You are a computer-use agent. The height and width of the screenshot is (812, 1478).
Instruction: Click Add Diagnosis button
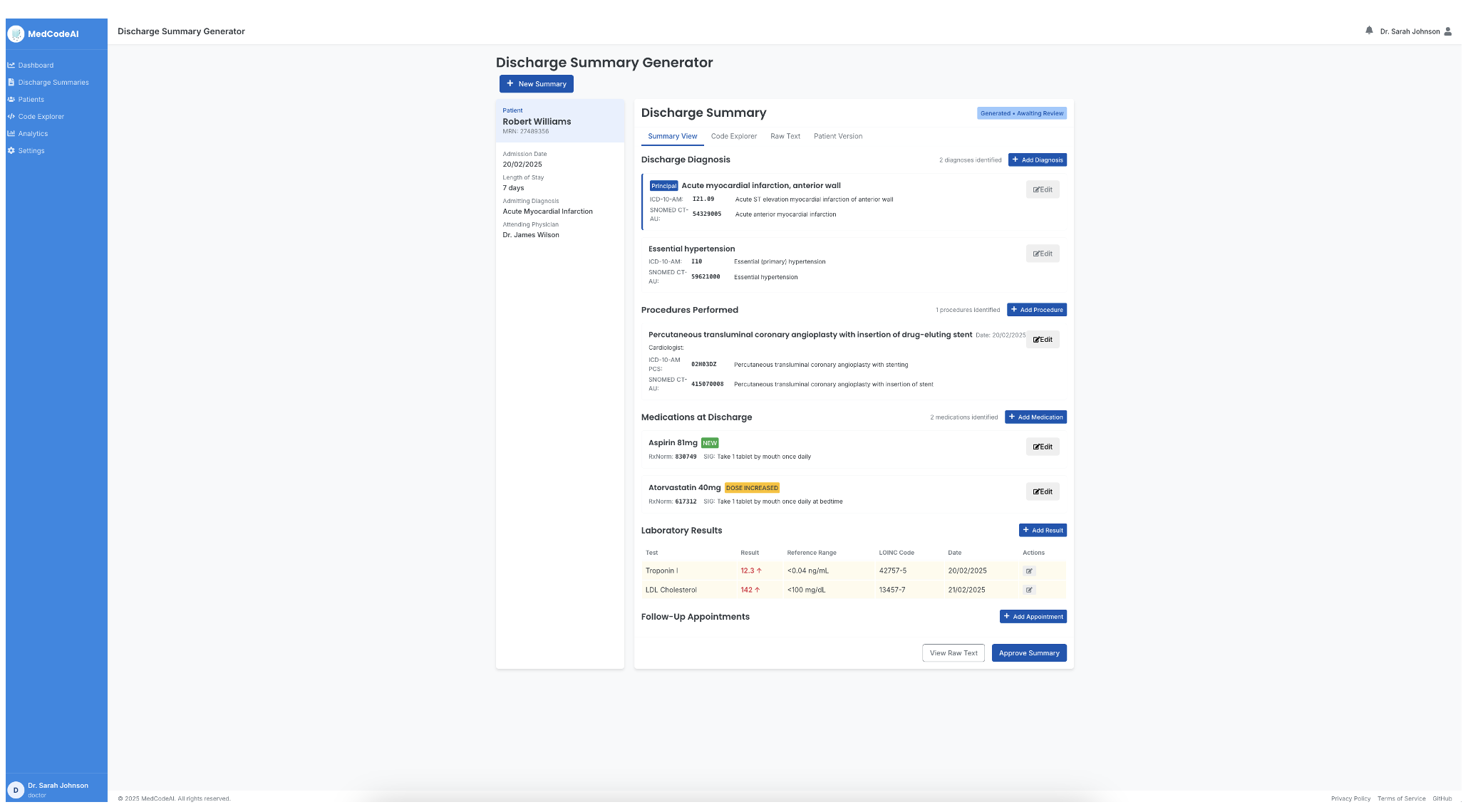click(1037, 160)
